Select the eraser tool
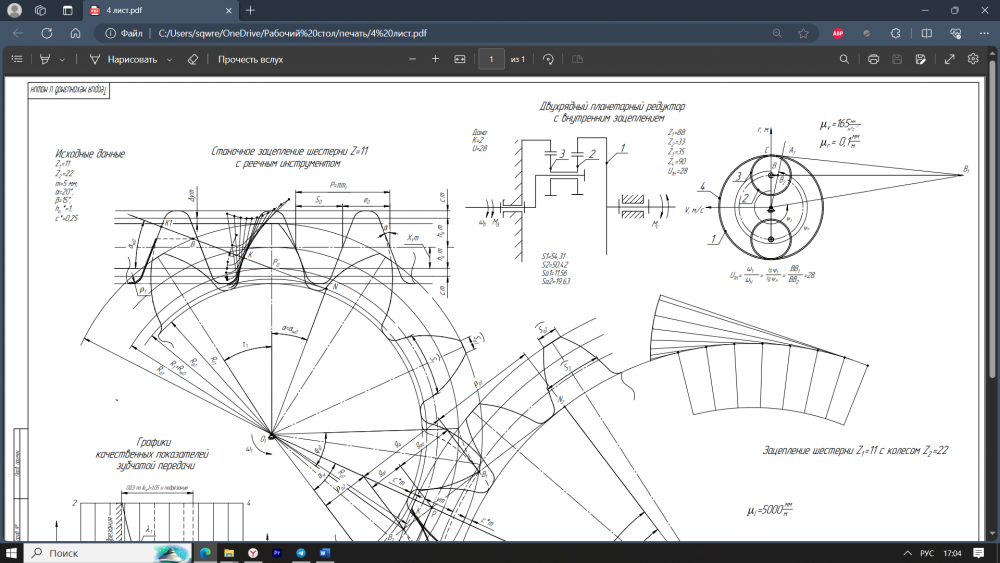Viewport: 1000px width, 563px height. tap(194, 59)
